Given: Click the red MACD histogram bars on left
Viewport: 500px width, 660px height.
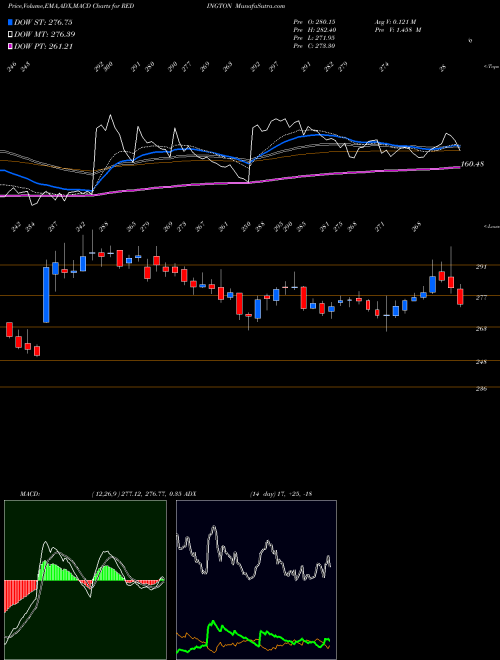Looking at the screenshot, I should click(x=17, y=593).
